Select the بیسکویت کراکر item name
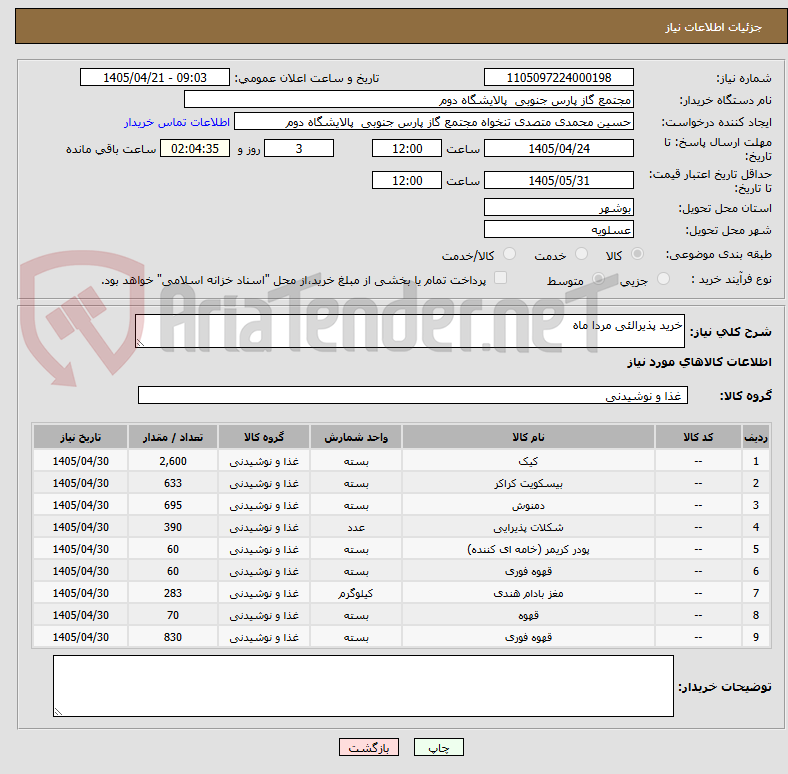Viewport: 788px width, 774px height. coord(528,483)
